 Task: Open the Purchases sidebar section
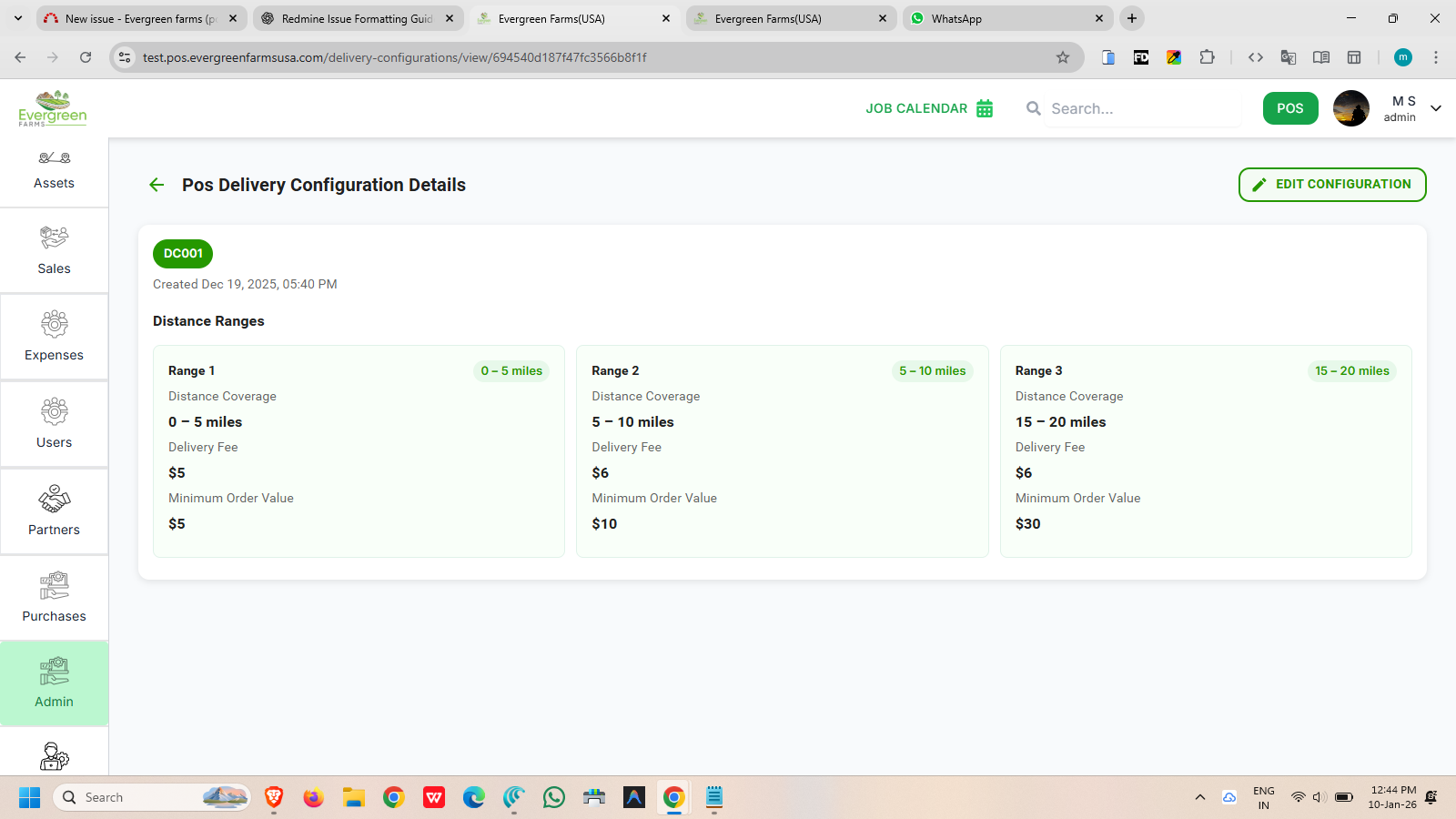click(54, 598)
